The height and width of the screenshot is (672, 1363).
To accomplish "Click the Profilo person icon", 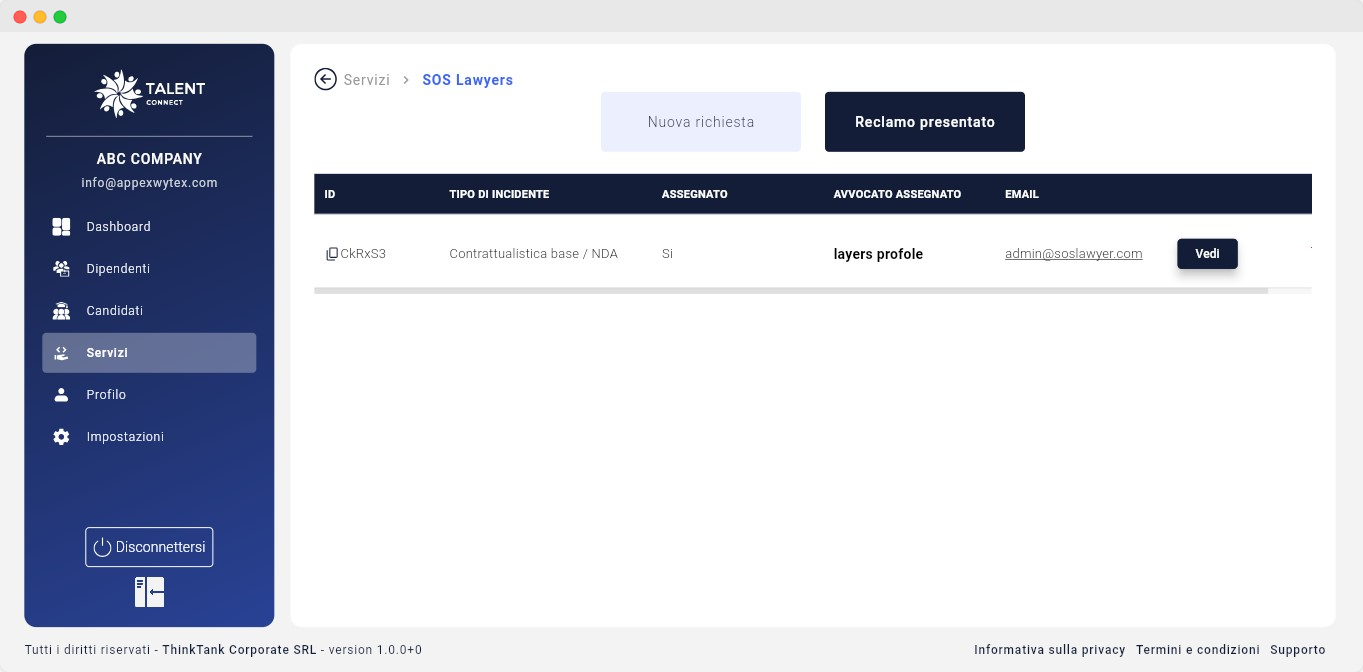I will (x=61, y=395).
